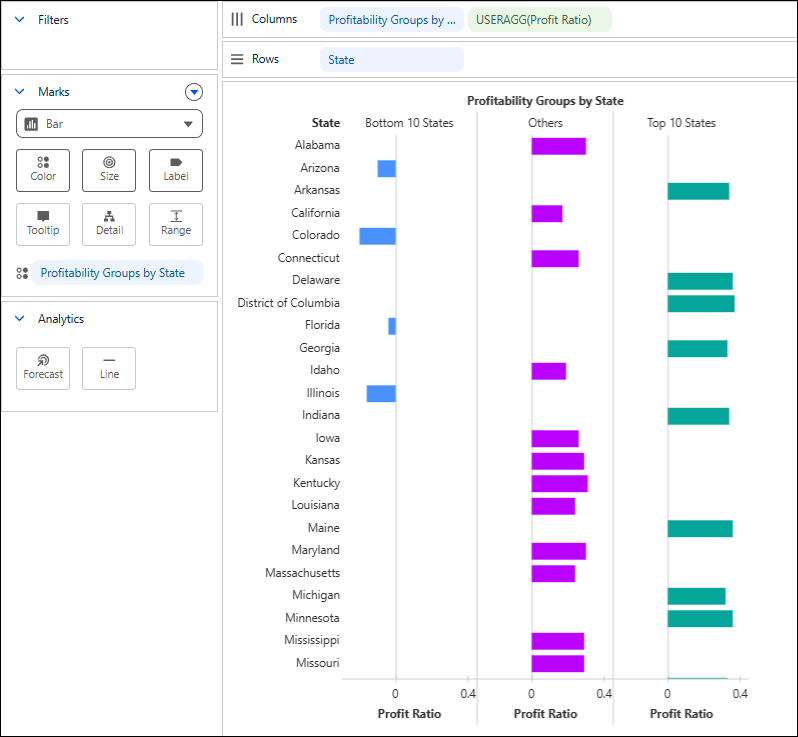Select the Maine teal bar

[x=700, y=529]
